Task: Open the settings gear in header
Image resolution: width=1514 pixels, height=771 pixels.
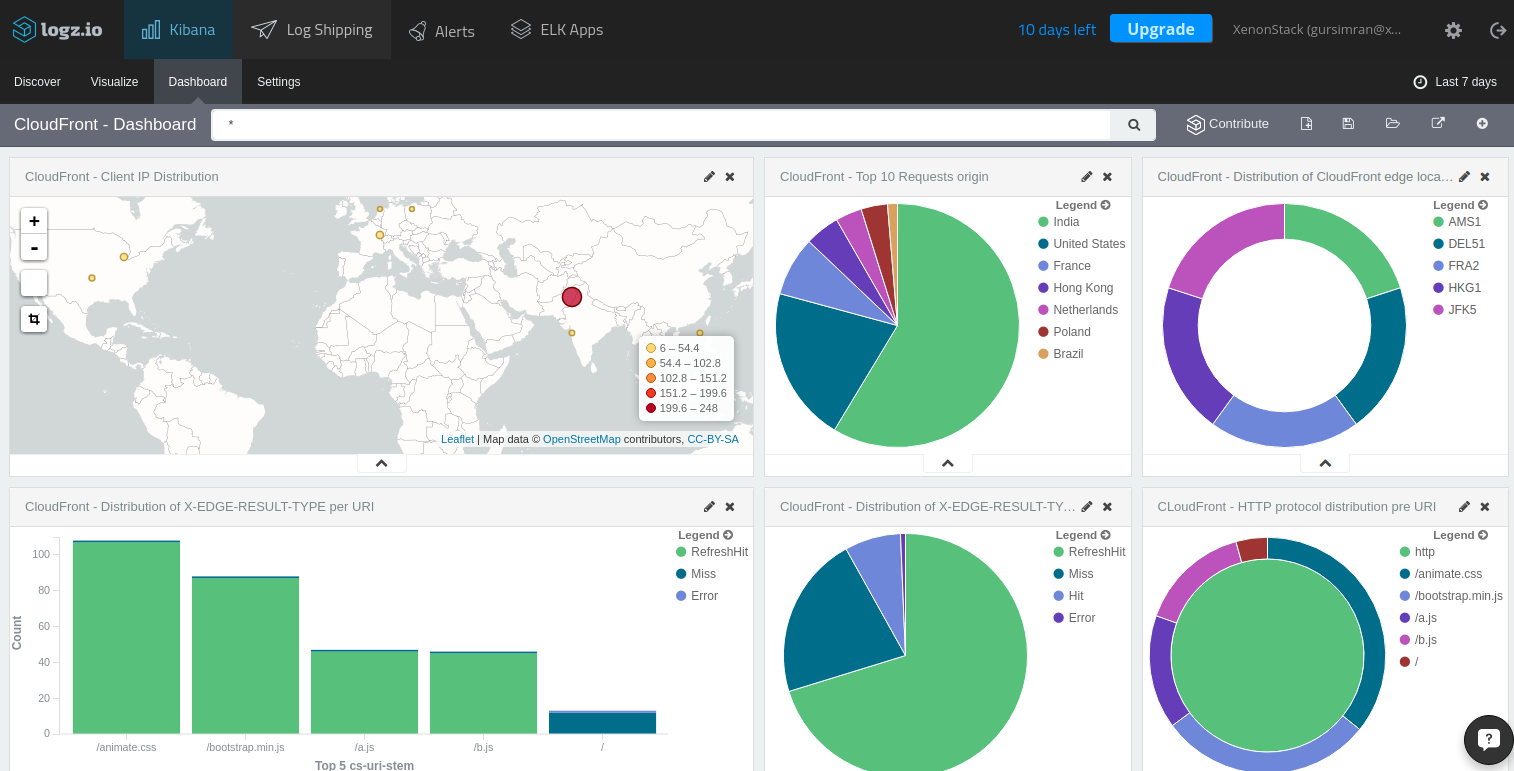Action: tap(1453, 30)
